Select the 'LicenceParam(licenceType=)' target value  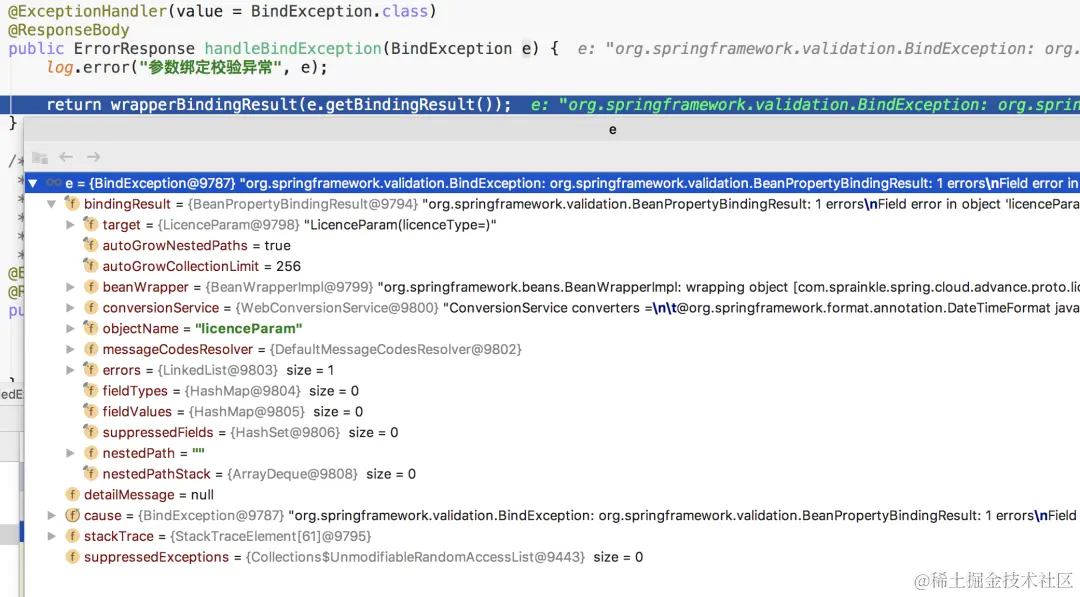point(400,224)
